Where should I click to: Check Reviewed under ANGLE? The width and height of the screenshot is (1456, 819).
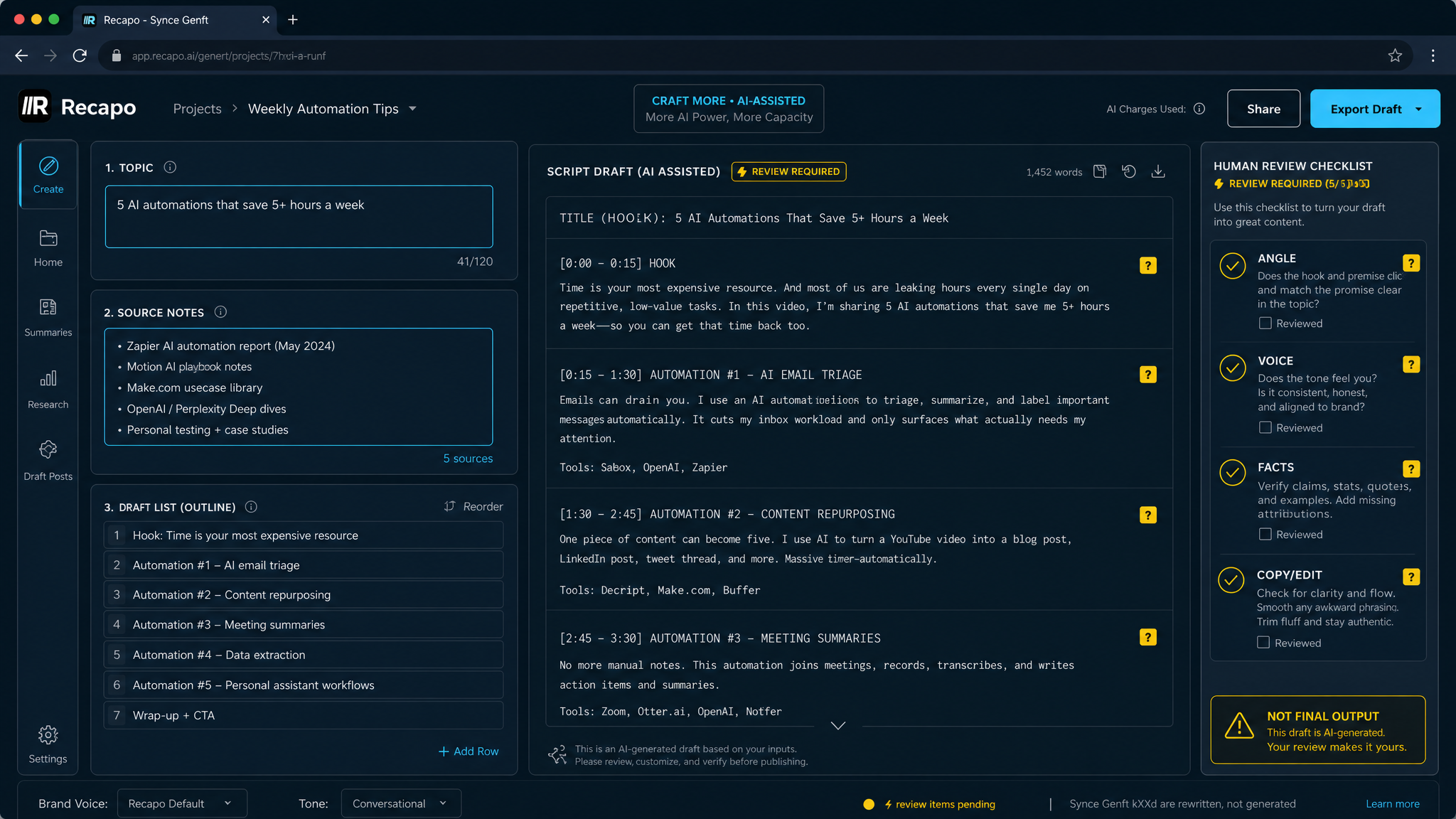(x=1265, y=323)
